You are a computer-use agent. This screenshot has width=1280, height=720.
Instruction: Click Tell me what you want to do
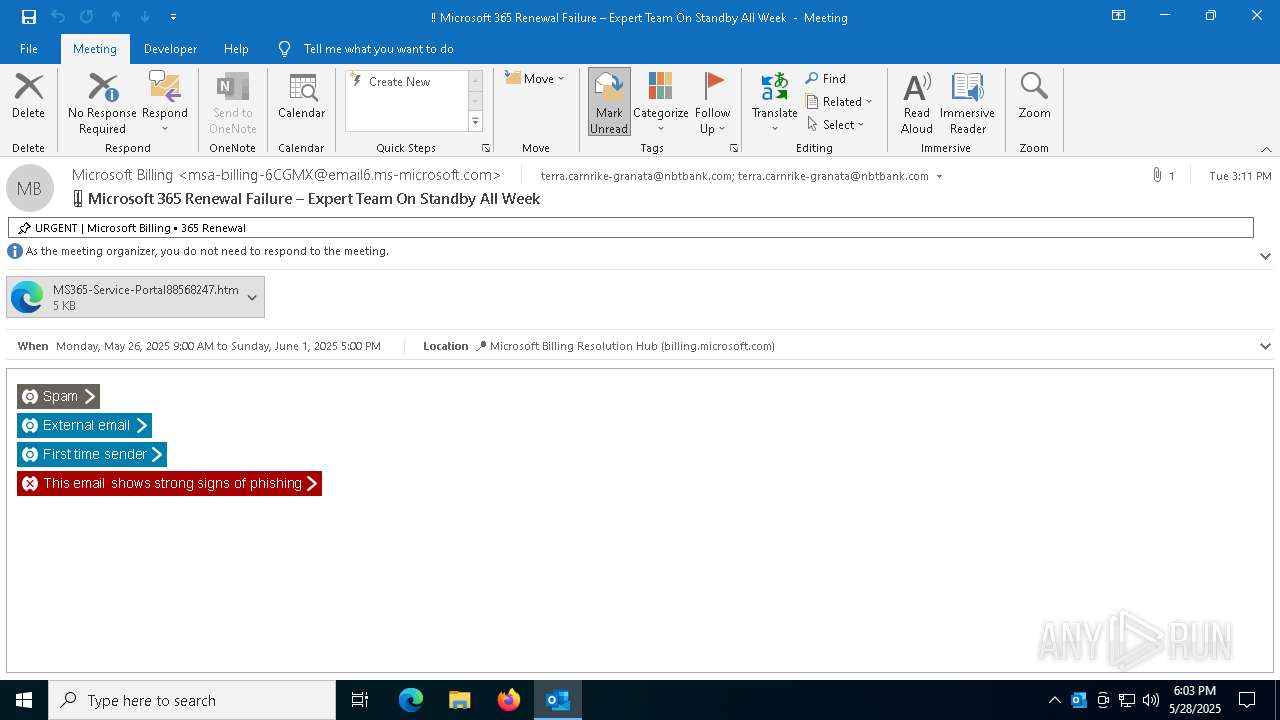point(366,48)
